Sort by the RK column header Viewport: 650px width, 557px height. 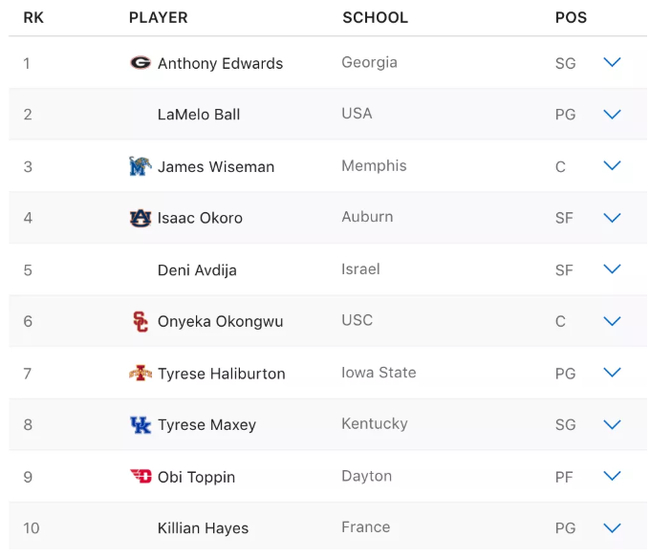click(x=33, y=18)
